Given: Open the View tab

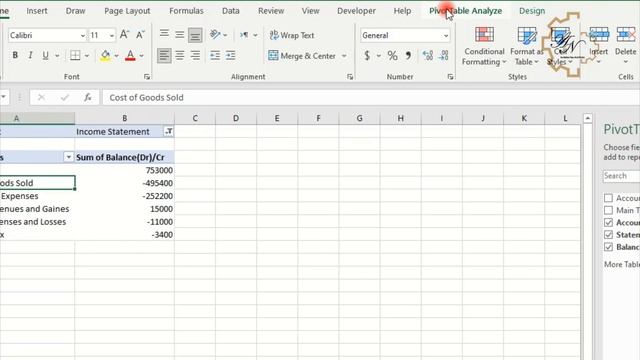Looking at the screenshot, I should (310, 11).
